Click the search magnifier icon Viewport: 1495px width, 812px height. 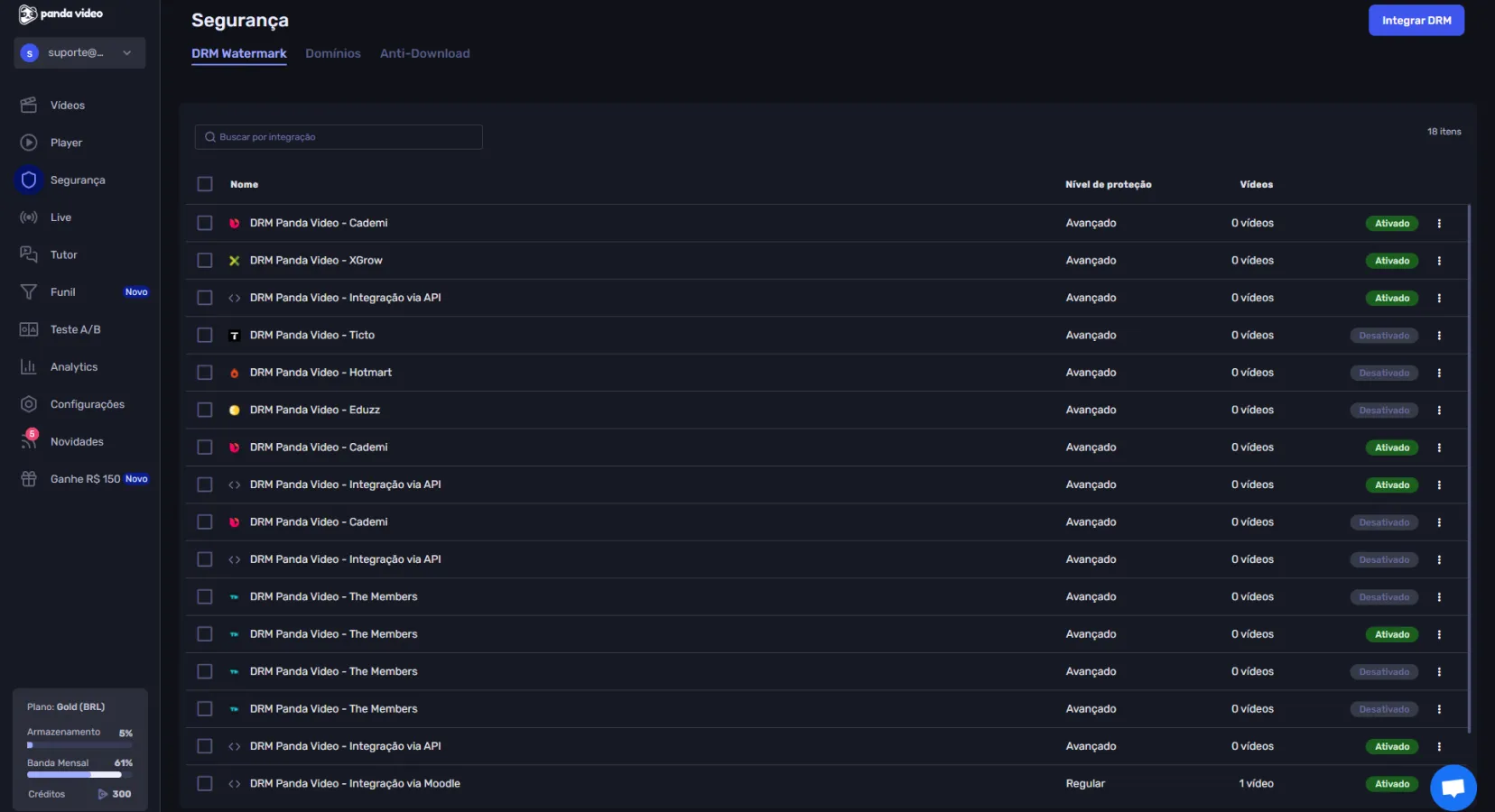click(210, 137)
